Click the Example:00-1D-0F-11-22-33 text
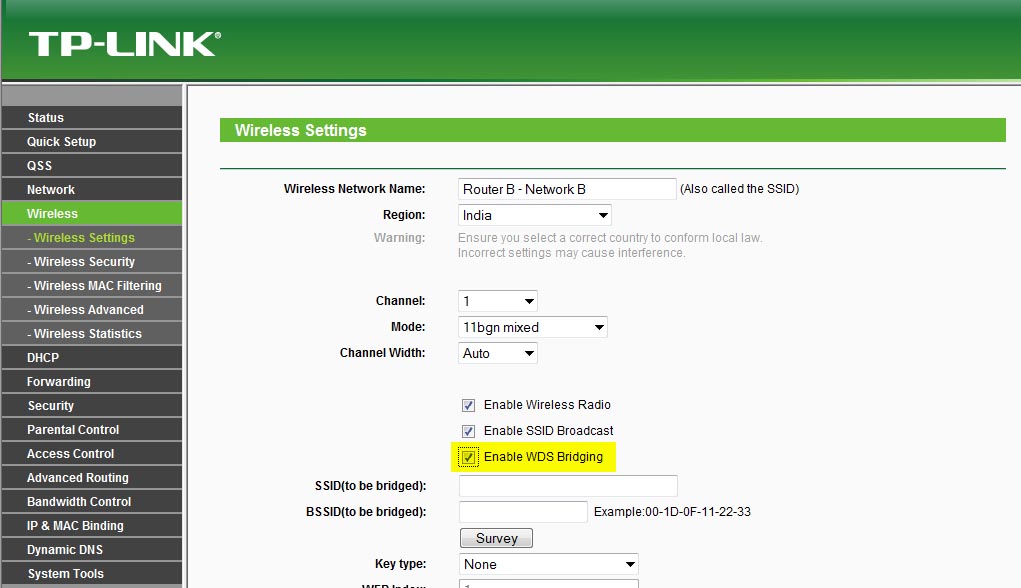Image resolution: width=1021 pixels, height=588 pixels. [x=672, y=512]
